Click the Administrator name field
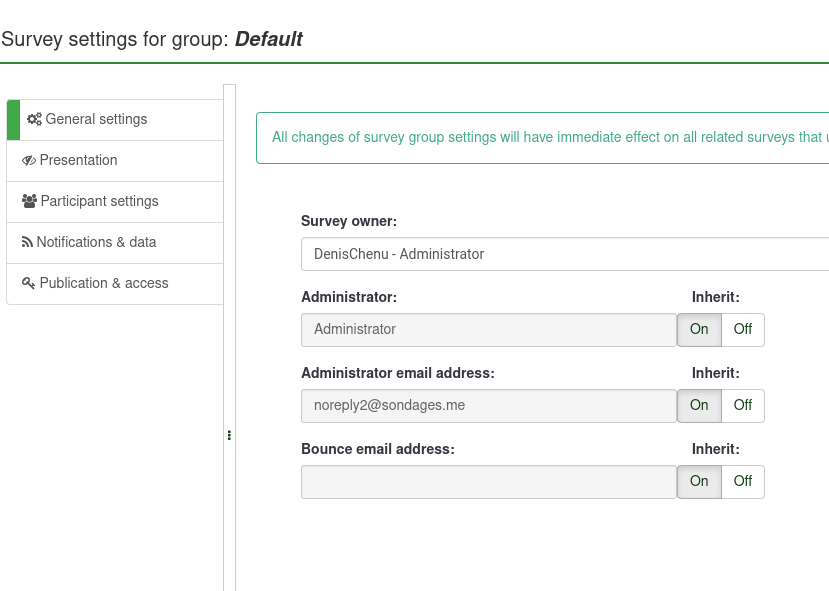Viewport: 829px width, 591px height. coord(488,330)
